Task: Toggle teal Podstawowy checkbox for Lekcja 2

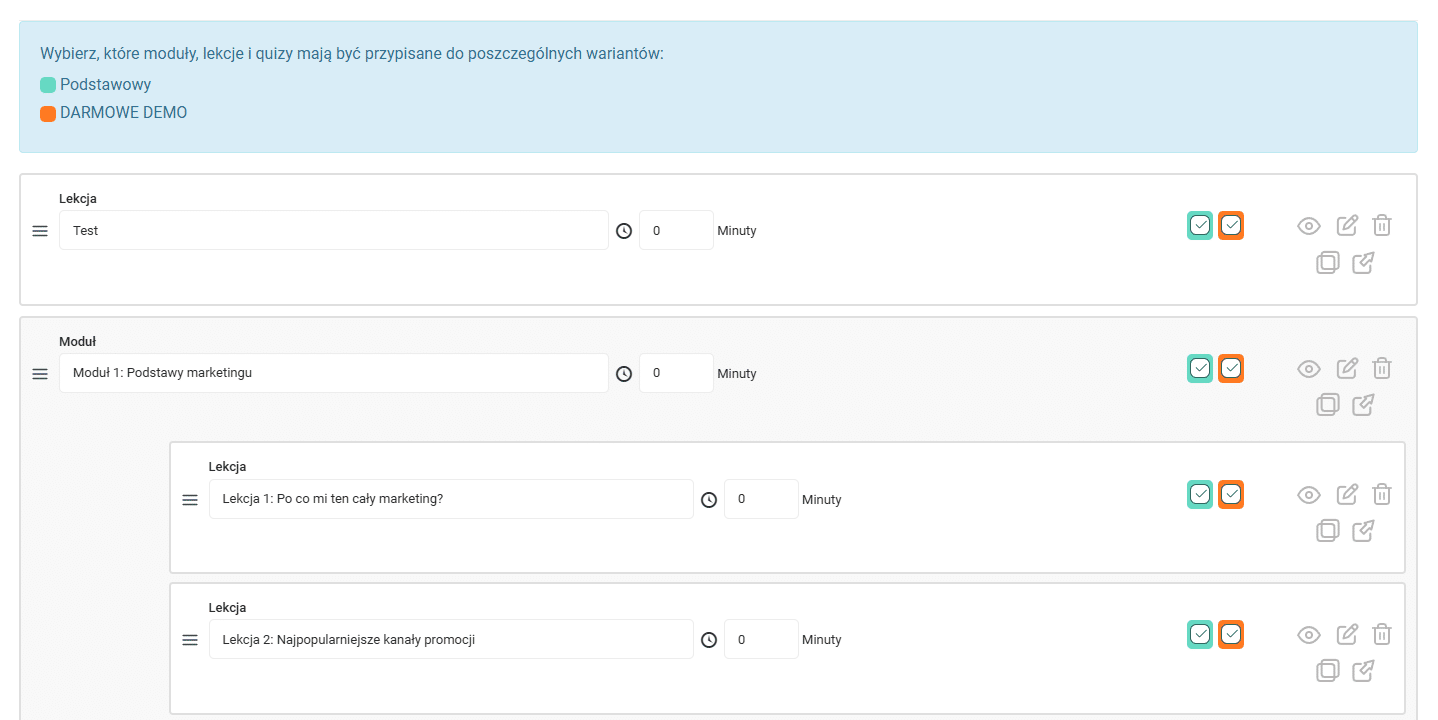Action: [1200, 635]
